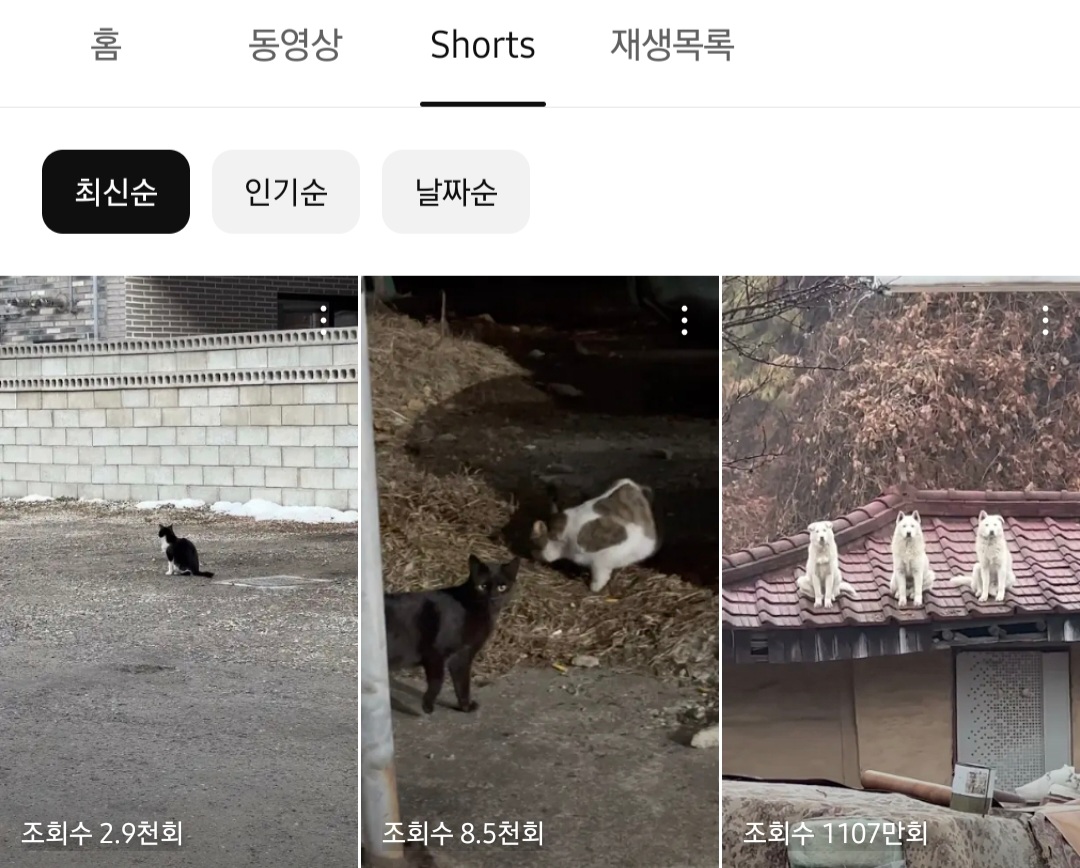This screenshot has width=1080, height=868.
Task: Play the short with 조회수 8.5천회
Action: tap(540, 572)
